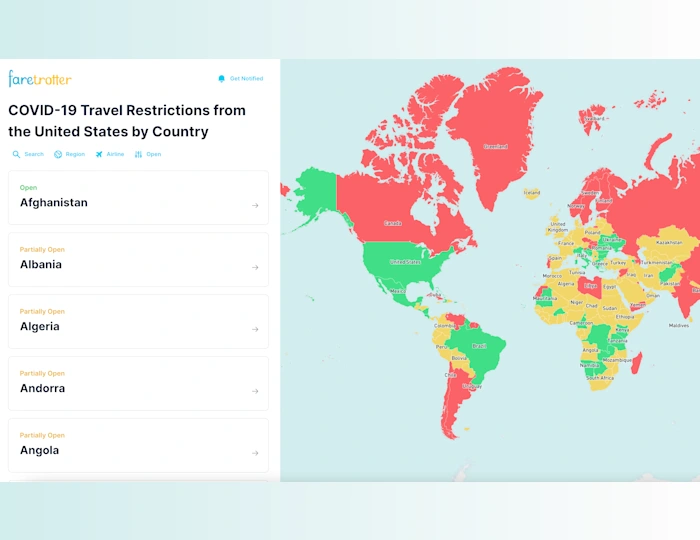The height and width of the screenshot is (540, 700).
Task: Expand Angola details via its arrow
Action: [x=255, y=453]
